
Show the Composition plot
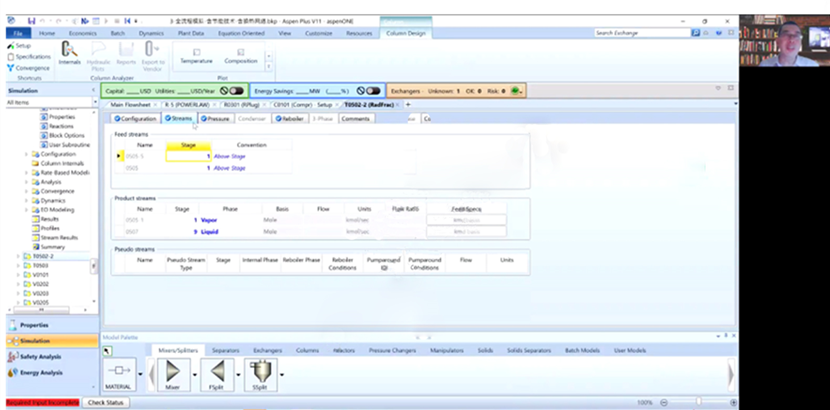[x=240, y=56]
